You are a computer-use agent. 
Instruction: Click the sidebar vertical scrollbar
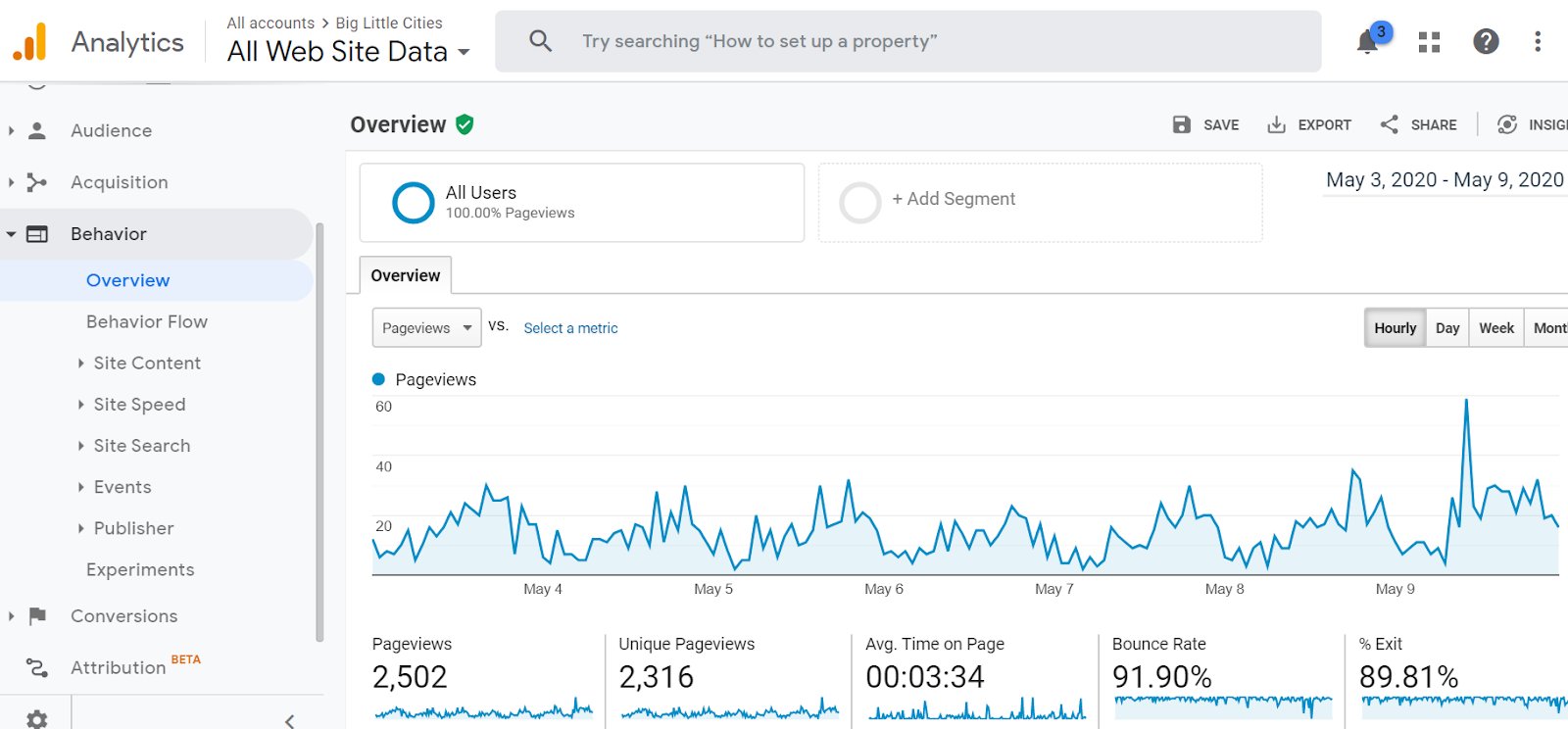[x=319, y=431]
